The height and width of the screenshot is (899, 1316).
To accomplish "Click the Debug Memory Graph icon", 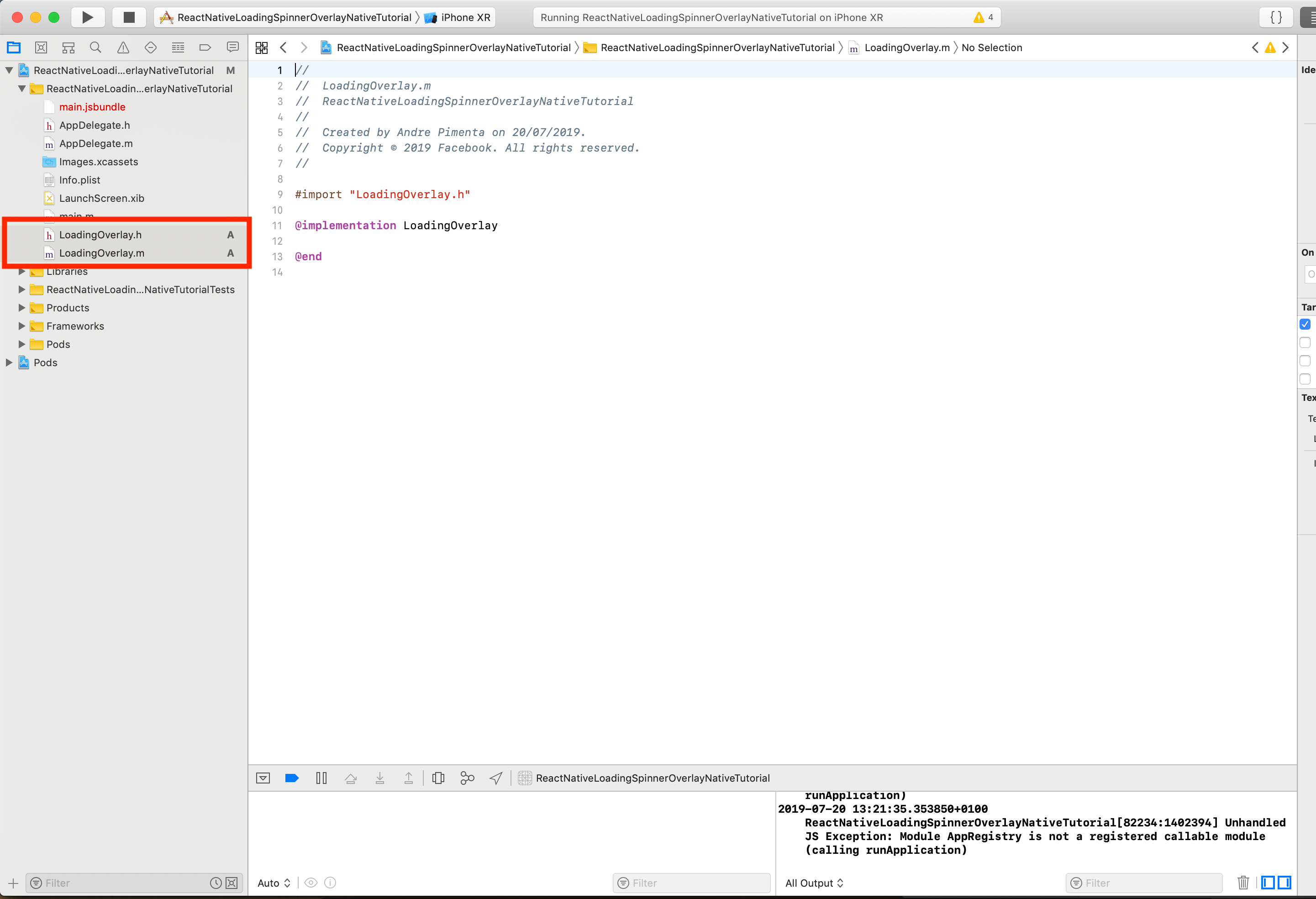I will [467, 778].
